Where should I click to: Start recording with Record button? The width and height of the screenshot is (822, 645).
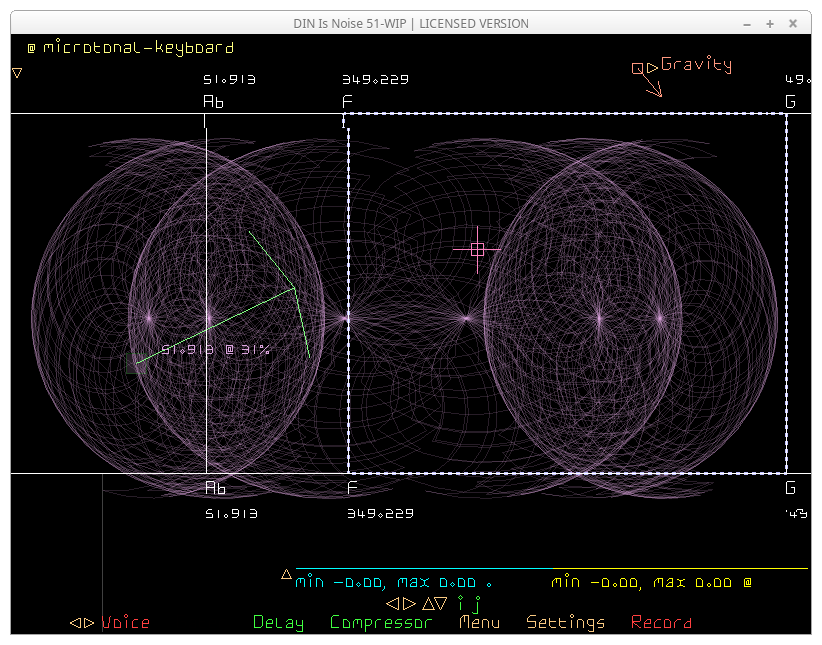pyautogui.click(x=661, y=623)
